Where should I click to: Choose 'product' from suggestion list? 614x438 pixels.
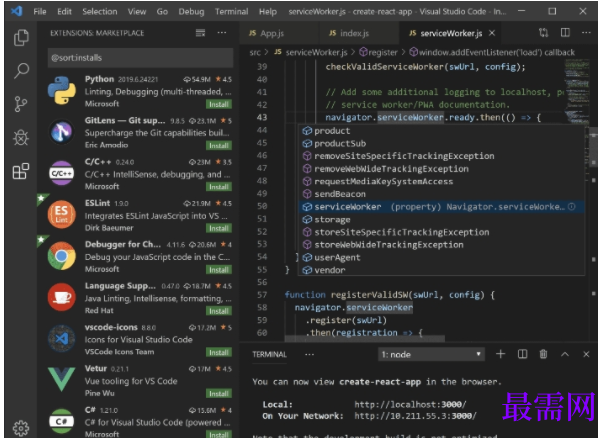tap(441, 131)
